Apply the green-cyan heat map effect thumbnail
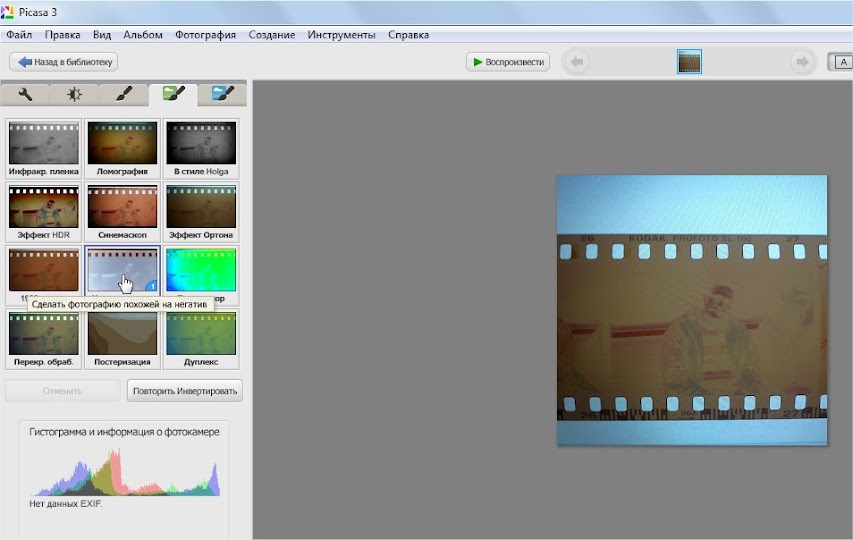 click(201, 270)
